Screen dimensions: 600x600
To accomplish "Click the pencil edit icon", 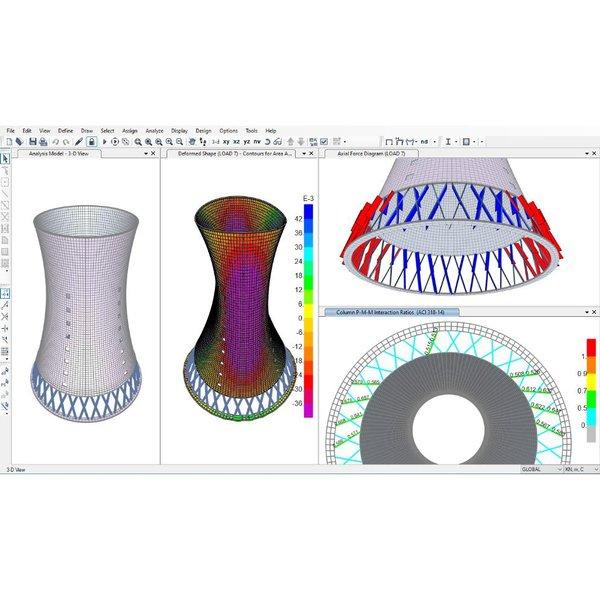I will (x=79, y=142).
